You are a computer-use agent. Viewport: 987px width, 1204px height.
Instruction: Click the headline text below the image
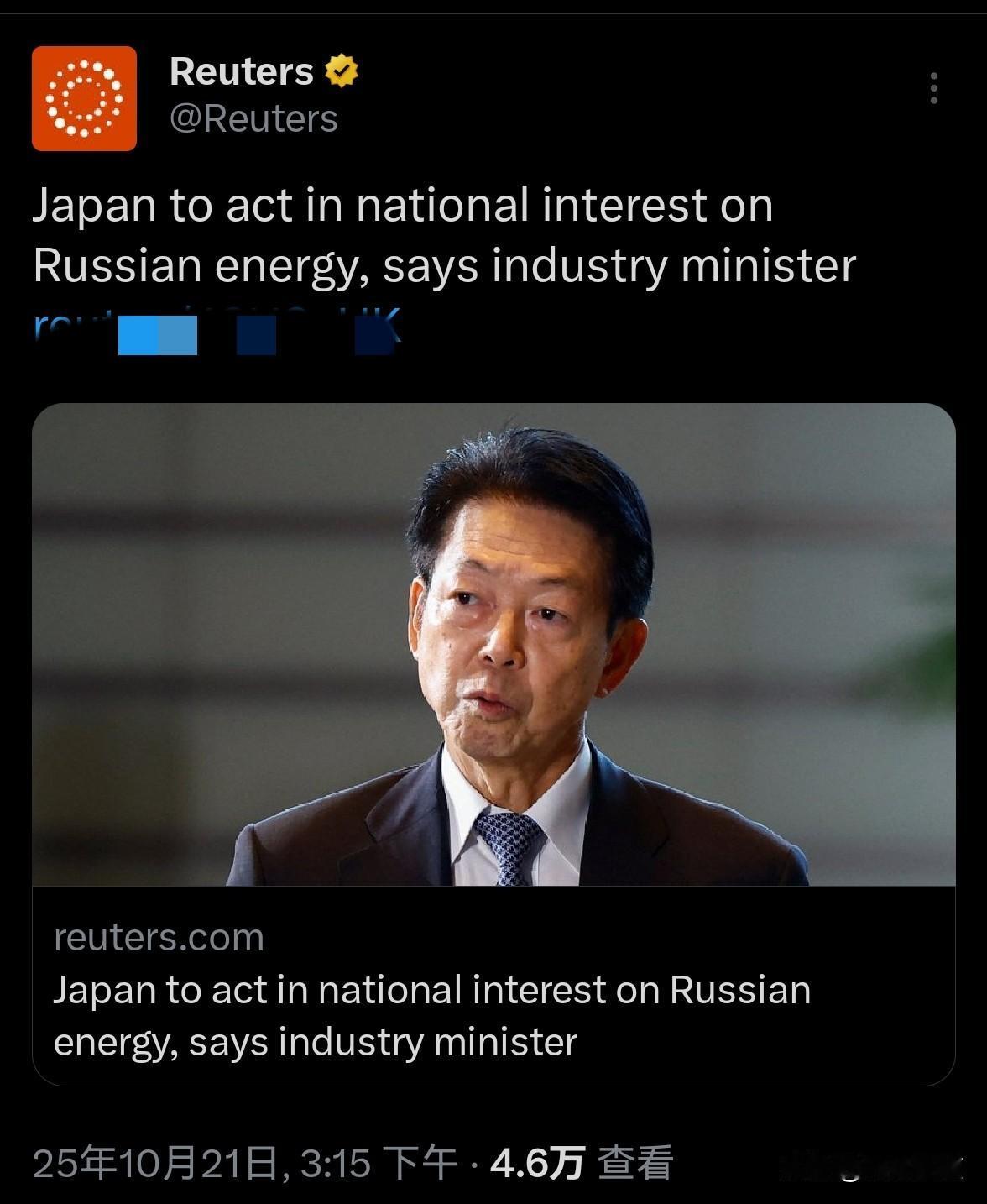click(x=432, y=1016)
